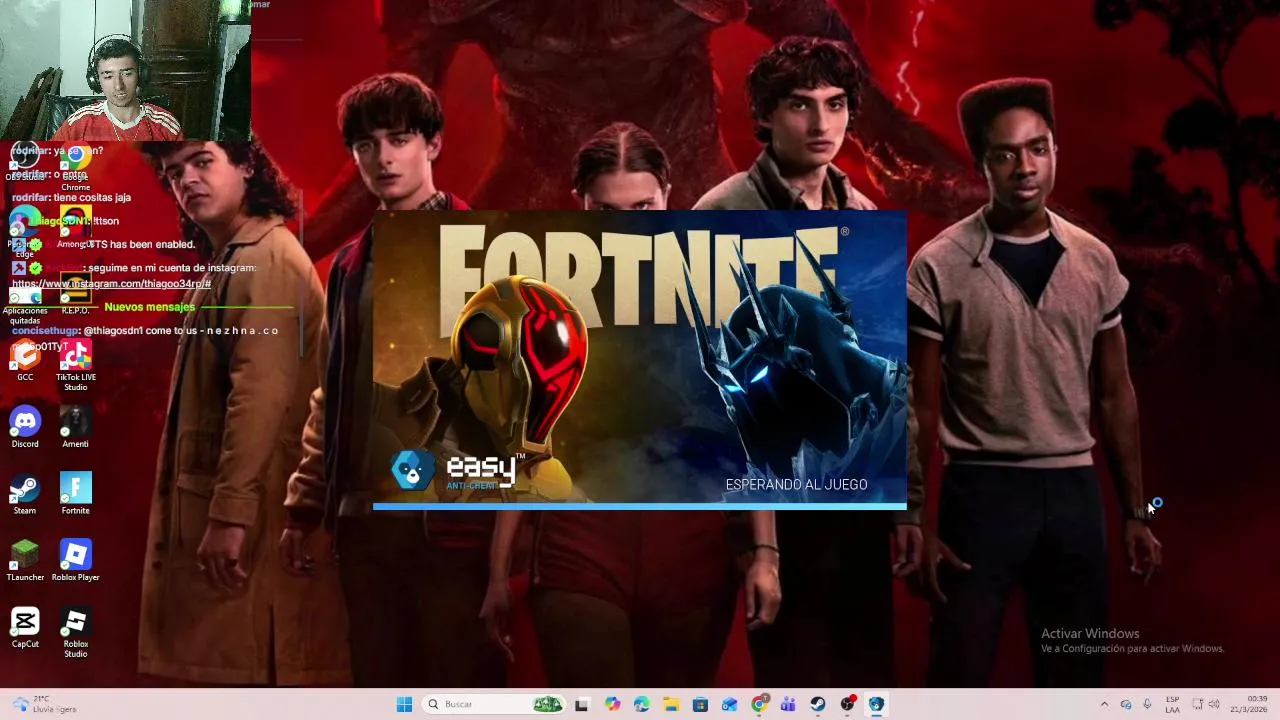The width and height of the screenshot is (1280, 720).
Task: Select the OBS Studio desktop icon
Action: click(x=25, y=160)
